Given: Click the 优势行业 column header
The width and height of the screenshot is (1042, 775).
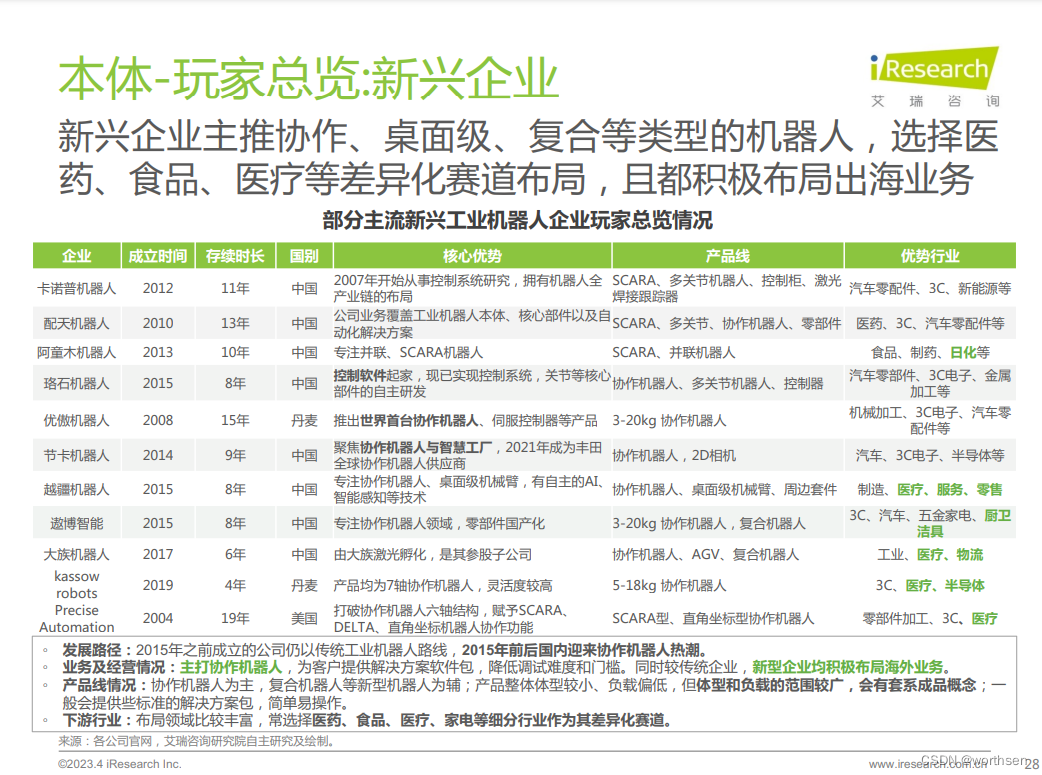Looking at the screenshot, I should (x=930, y=256).
